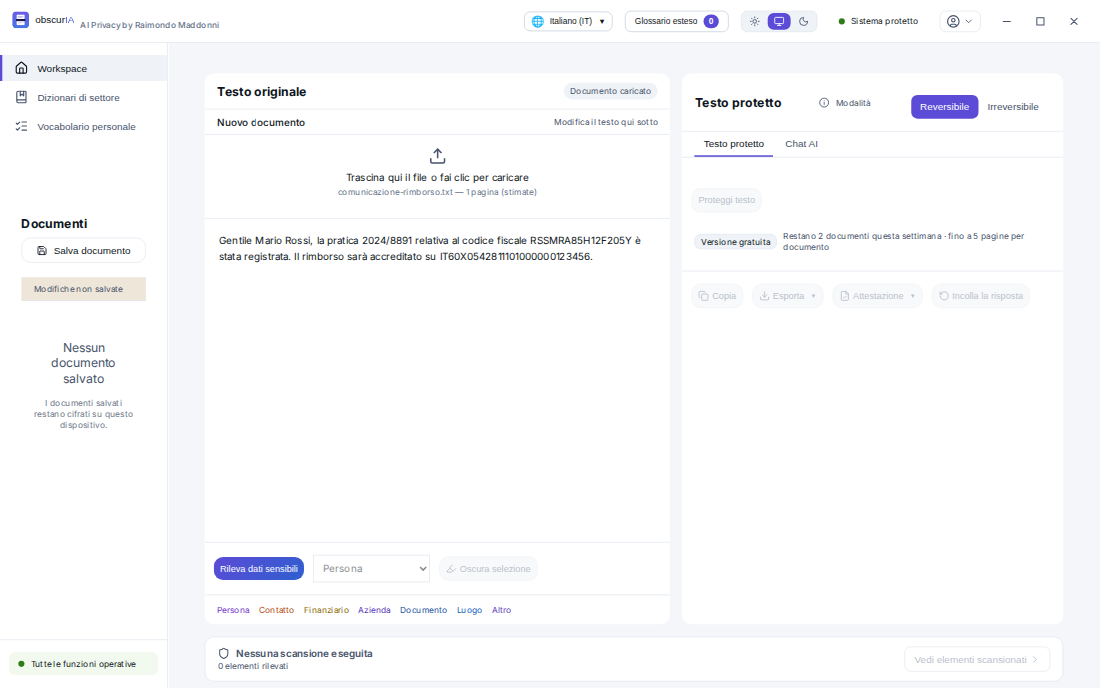Click the Nuovo documento title
Image resolution: width=1100 pixels, height=688 pixels.
click(261, 122)
